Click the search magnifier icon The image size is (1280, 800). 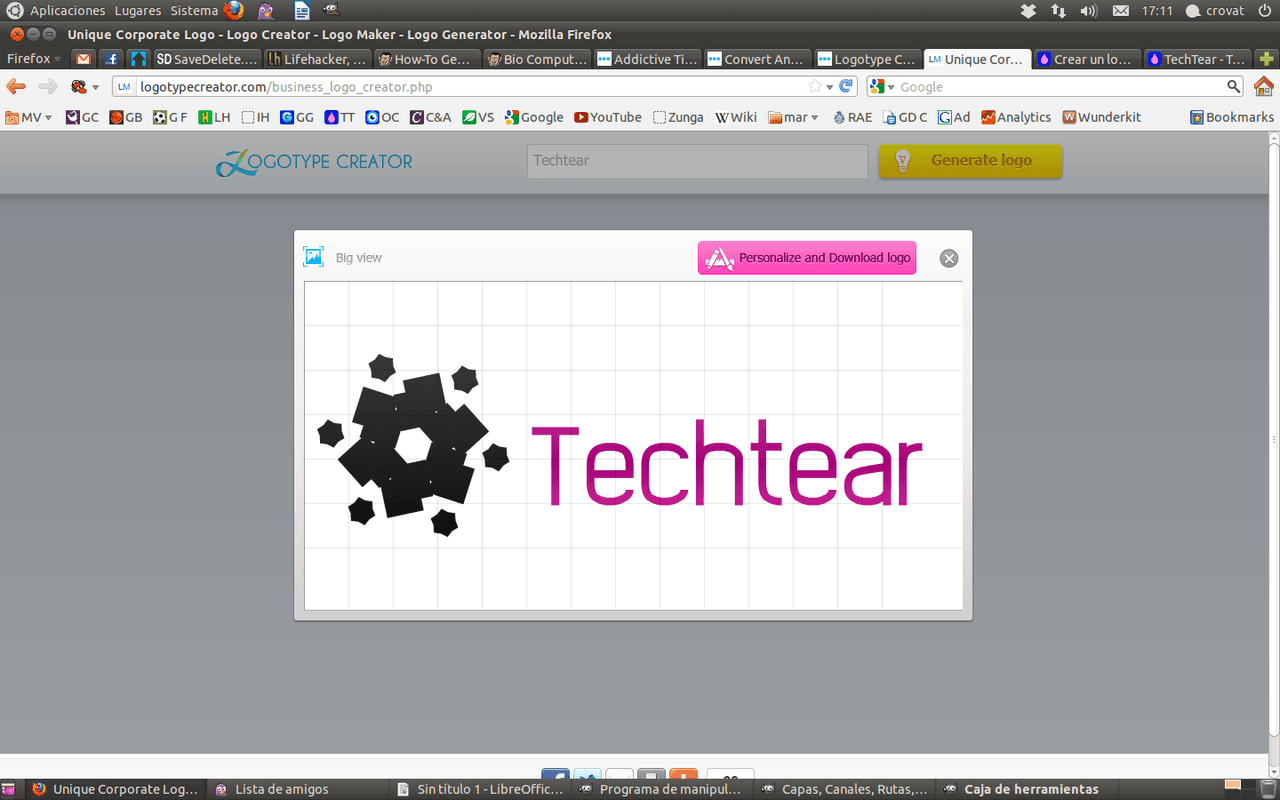[1233, 87]
